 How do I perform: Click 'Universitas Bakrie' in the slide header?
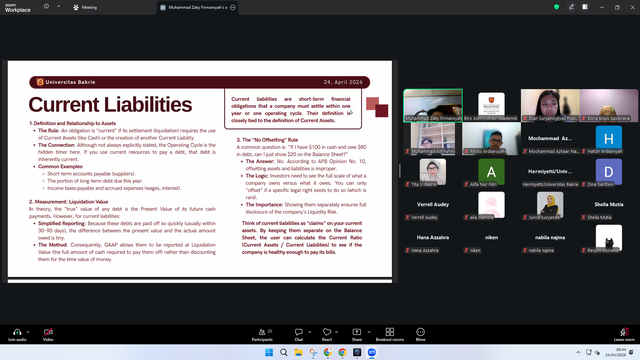(70, 82)
